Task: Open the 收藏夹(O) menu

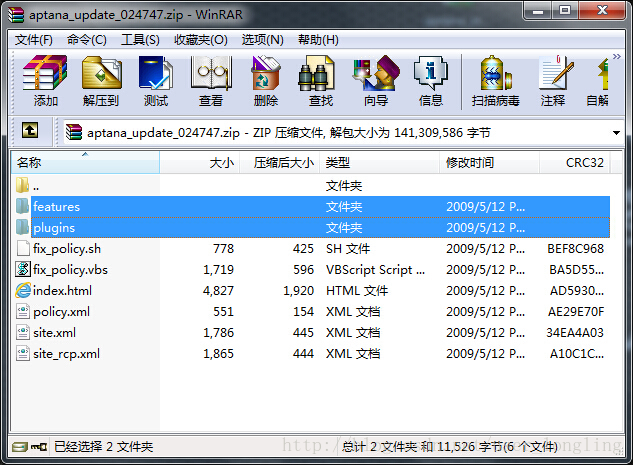Action: 201,40
